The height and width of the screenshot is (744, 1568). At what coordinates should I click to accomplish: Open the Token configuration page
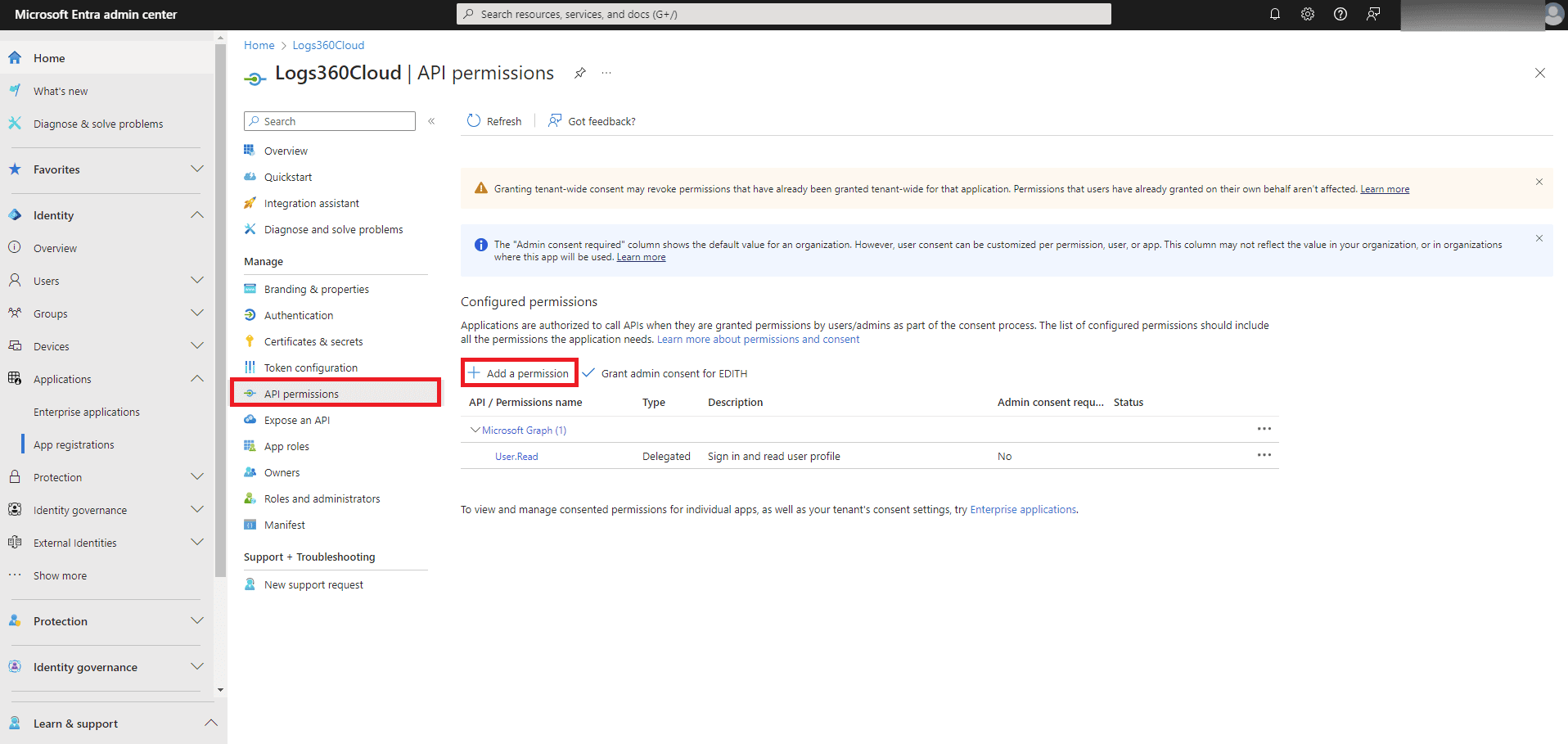309,367
